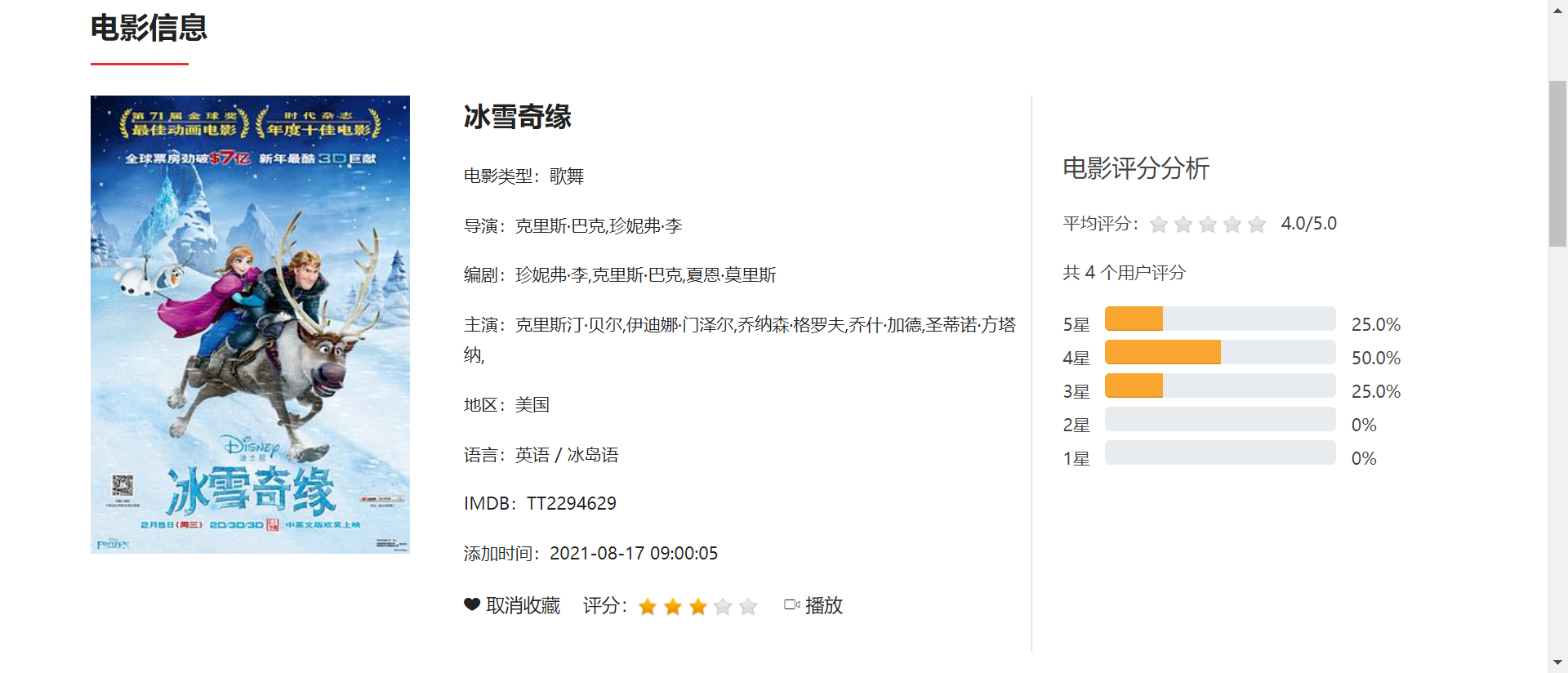Click the 共 4 个用户评分 text
1568x673 pixels.
coord(1124,273)
